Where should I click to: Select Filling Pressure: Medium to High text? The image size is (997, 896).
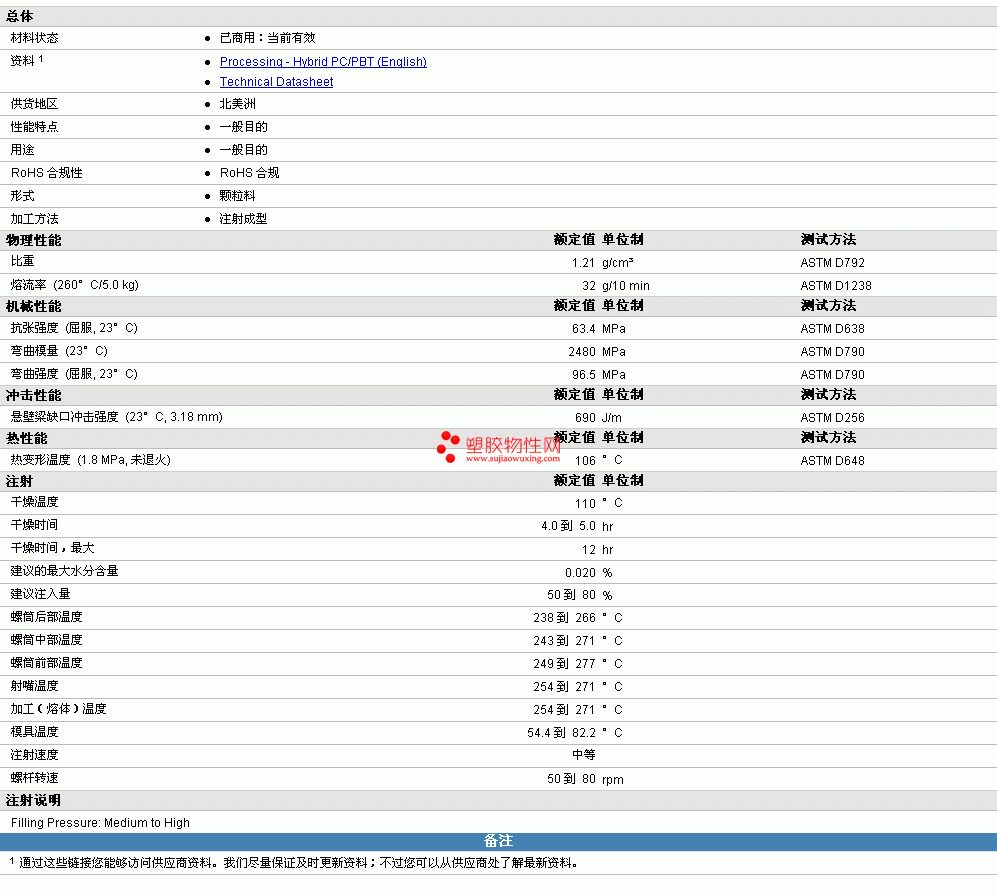click(100, 823)
